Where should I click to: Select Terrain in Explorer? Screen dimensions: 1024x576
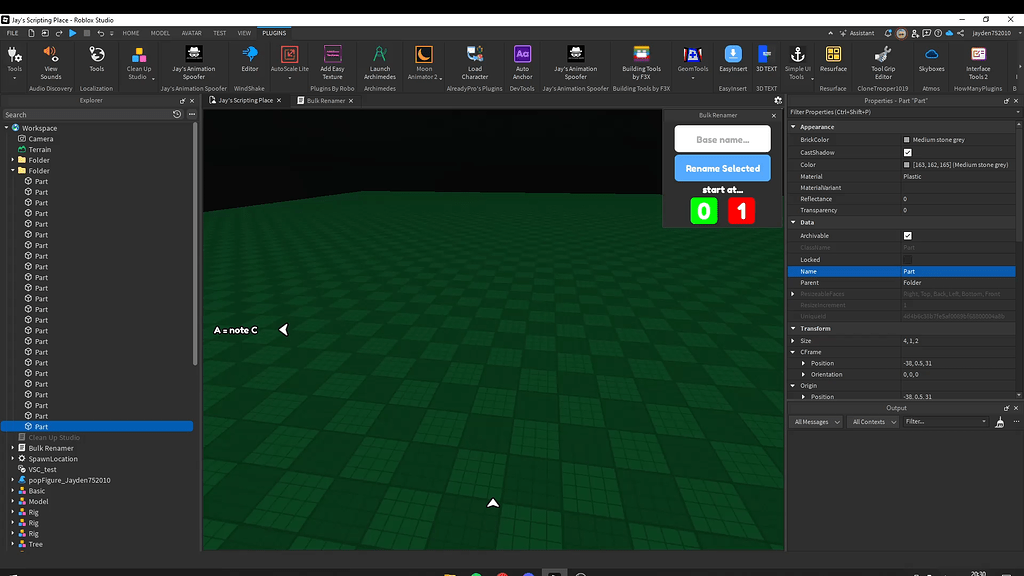pos(40,149)
